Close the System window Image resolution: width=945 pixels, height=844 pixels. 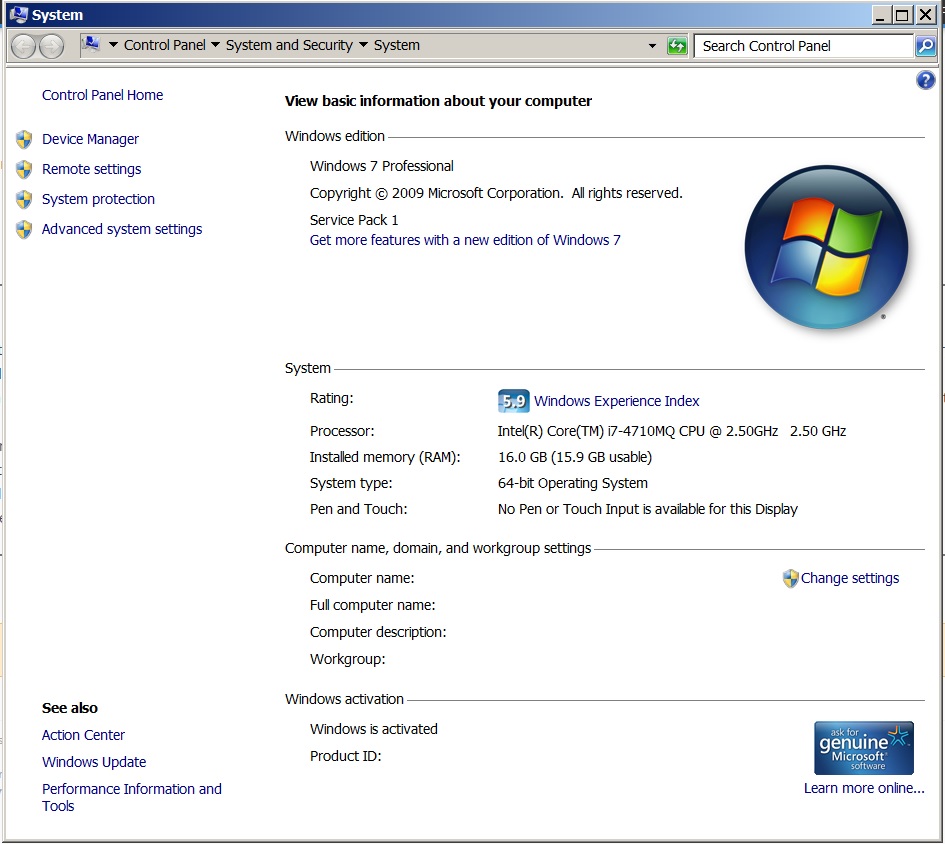pyautogui.click(x=925, y=14)
